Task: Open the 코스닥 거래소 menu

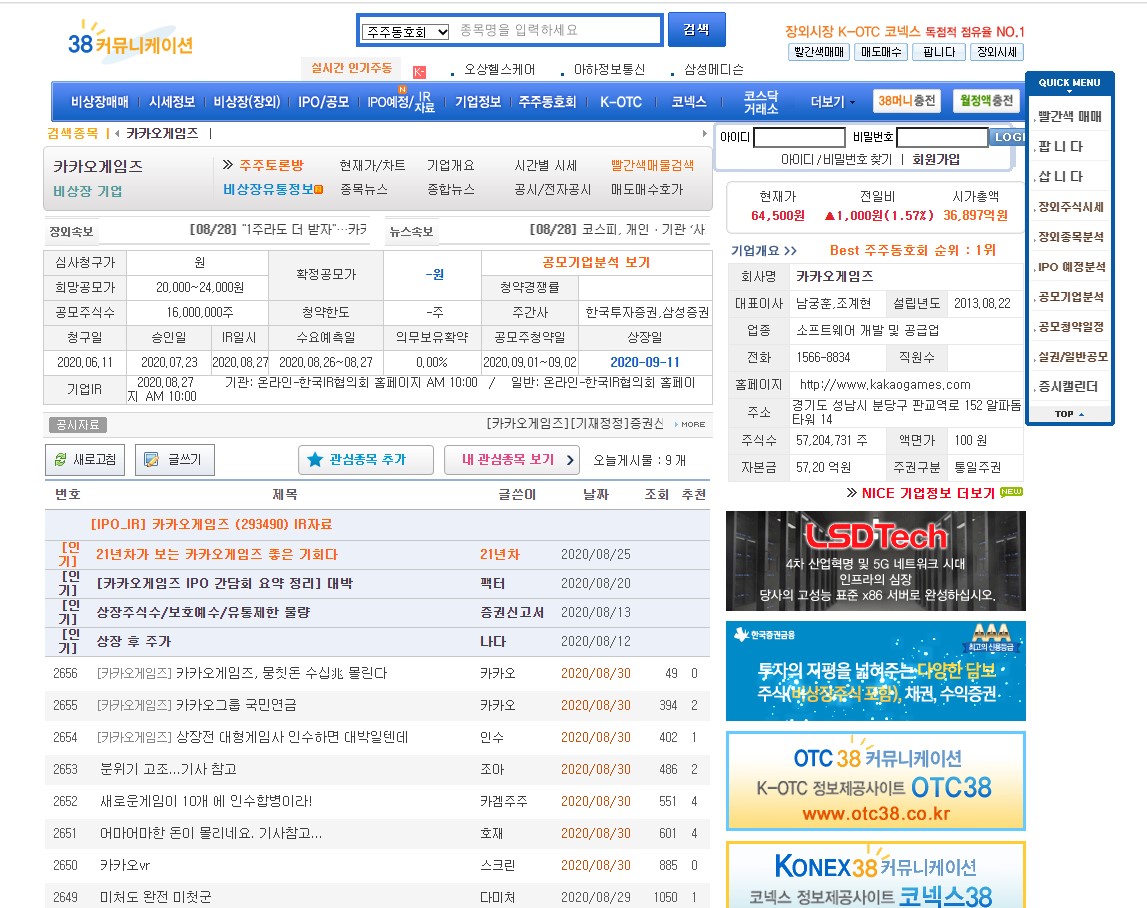Action: pyautogui.click(x=761, y=102)
